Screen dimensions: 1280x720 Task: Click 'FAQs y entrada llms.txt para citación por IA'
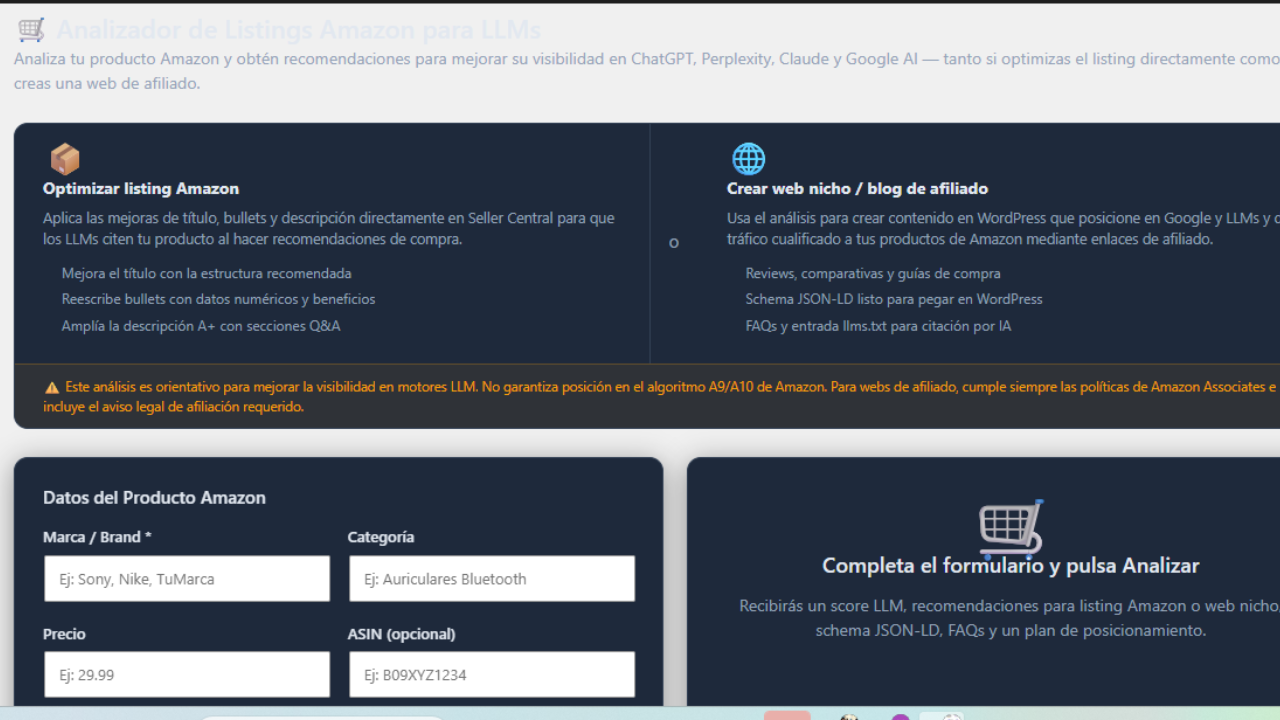[x=878, y=326]
